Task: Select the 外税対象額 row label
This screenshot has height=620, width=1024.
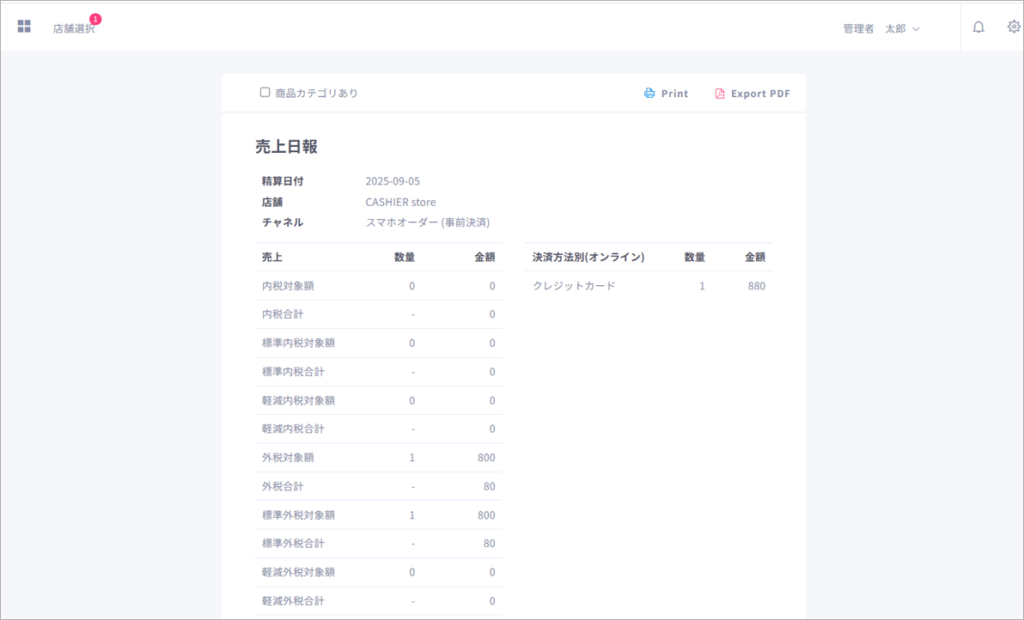Action: [x=287, y=458]
